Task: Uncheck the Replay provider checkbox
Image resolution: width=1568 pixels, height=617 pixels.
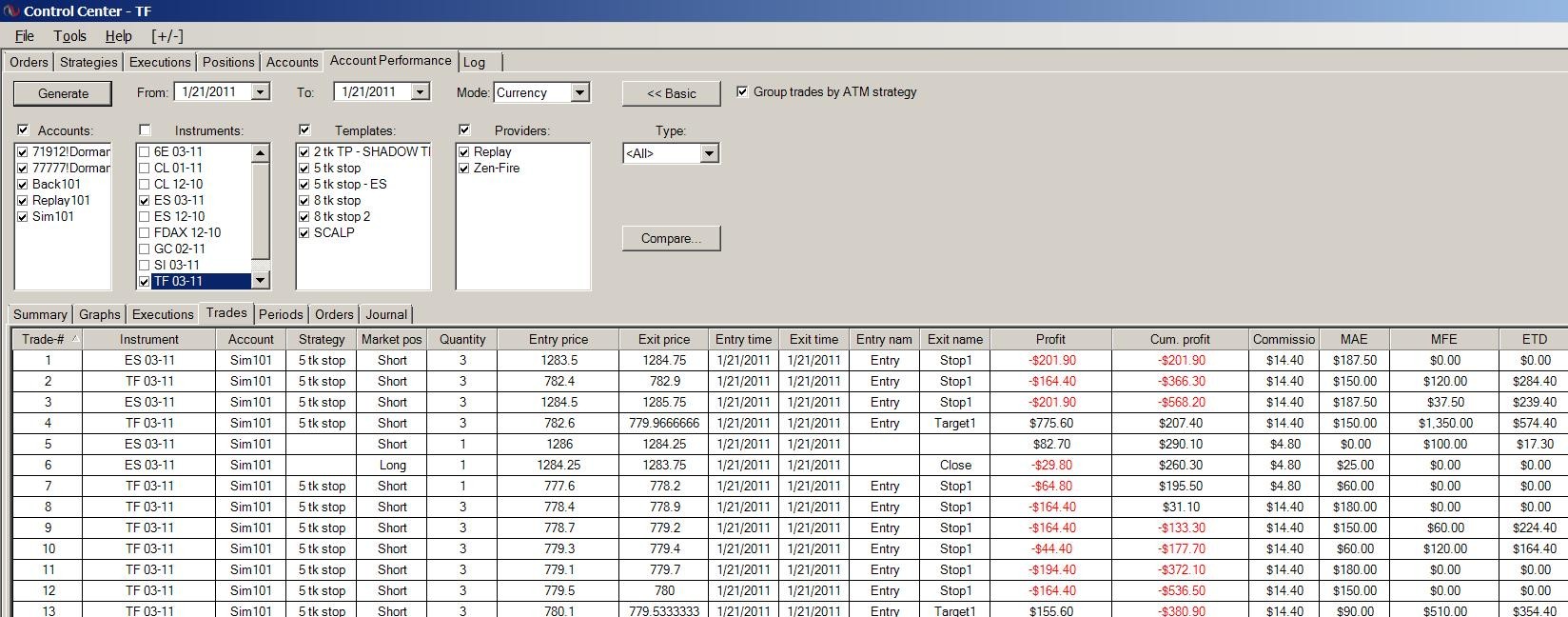Action: pos(464,151)
